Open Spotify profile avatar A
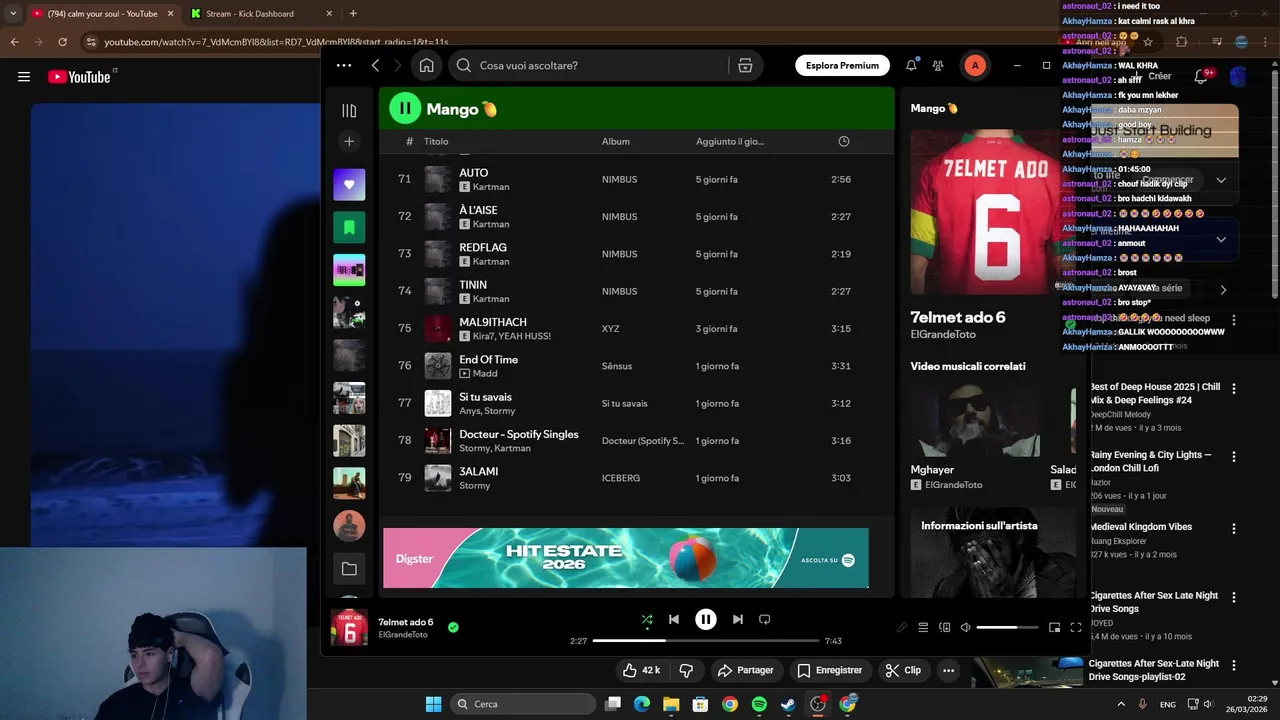This screenshot has height=720, width=1280. click(975, 65)
